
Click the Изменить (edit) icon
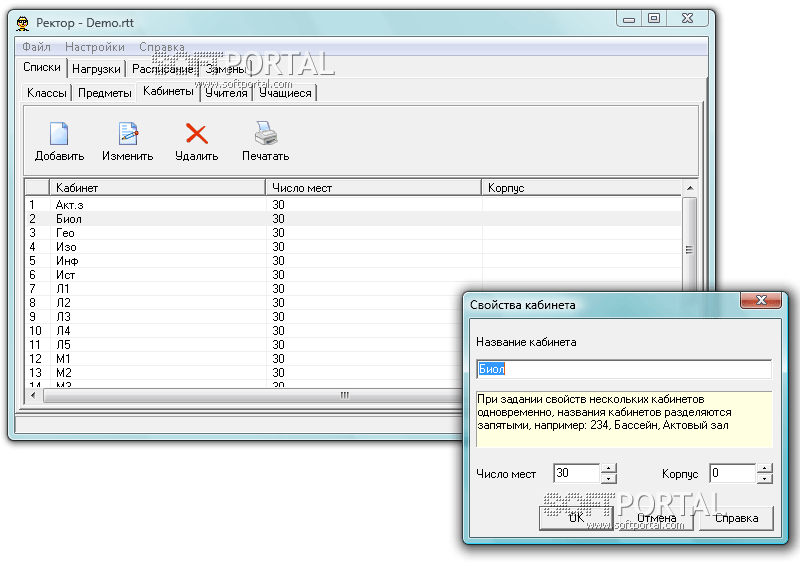point(128,134)
